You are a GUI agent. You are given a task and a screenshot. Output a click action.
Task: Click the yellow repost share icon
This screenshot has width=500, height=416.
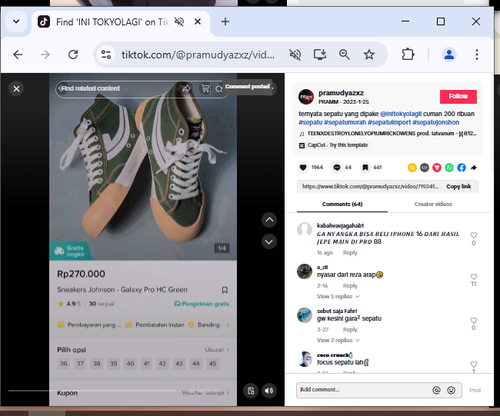pos(412,167)
